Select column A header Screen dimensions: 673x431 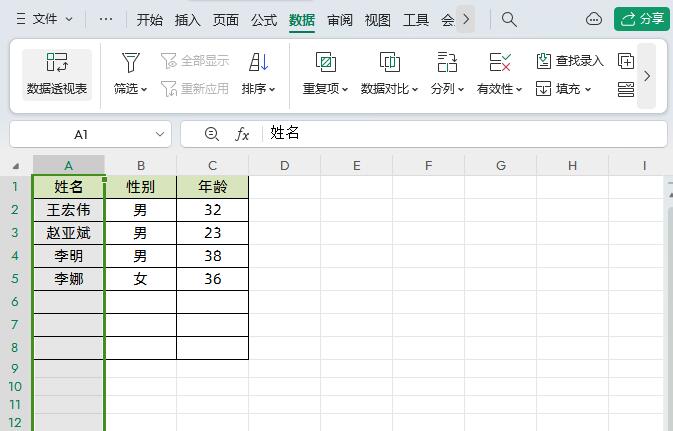(x=69, y=165)
